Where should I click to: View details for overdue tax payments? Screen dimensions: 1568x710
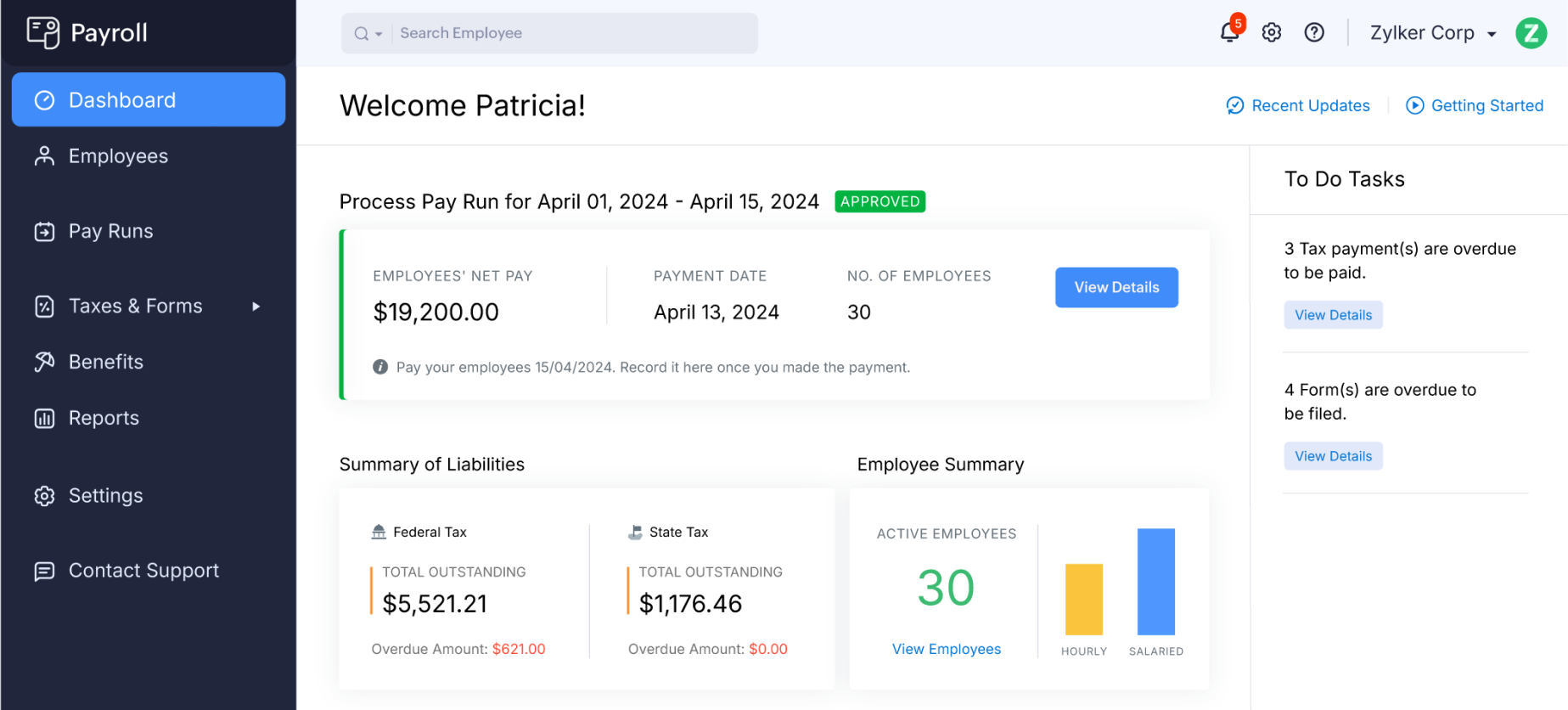pyautogui.click(x=1333, y=315)
